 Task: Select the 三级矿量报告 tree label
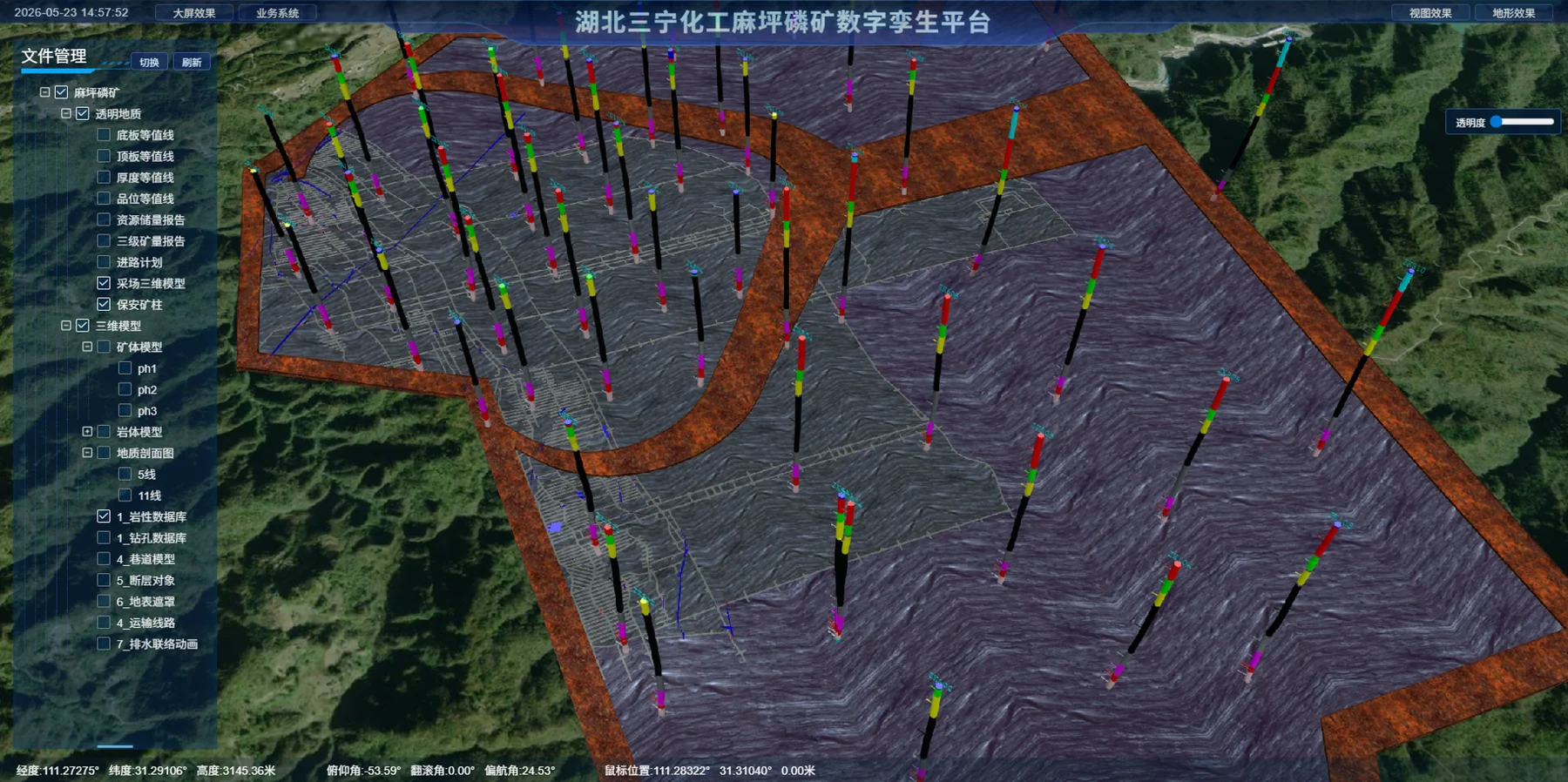(x=151, y=240)
